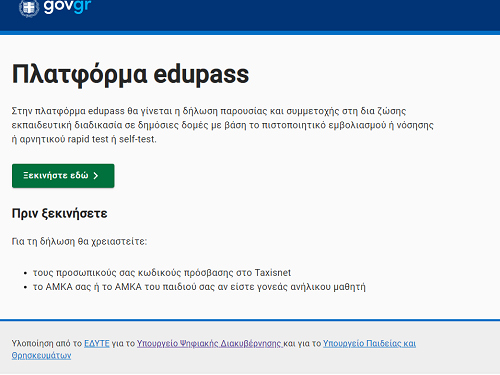500x375 pixels.
Task: Click intro paragraph starting Στην πλατφόρμα edupass
Action: point(223,125)
